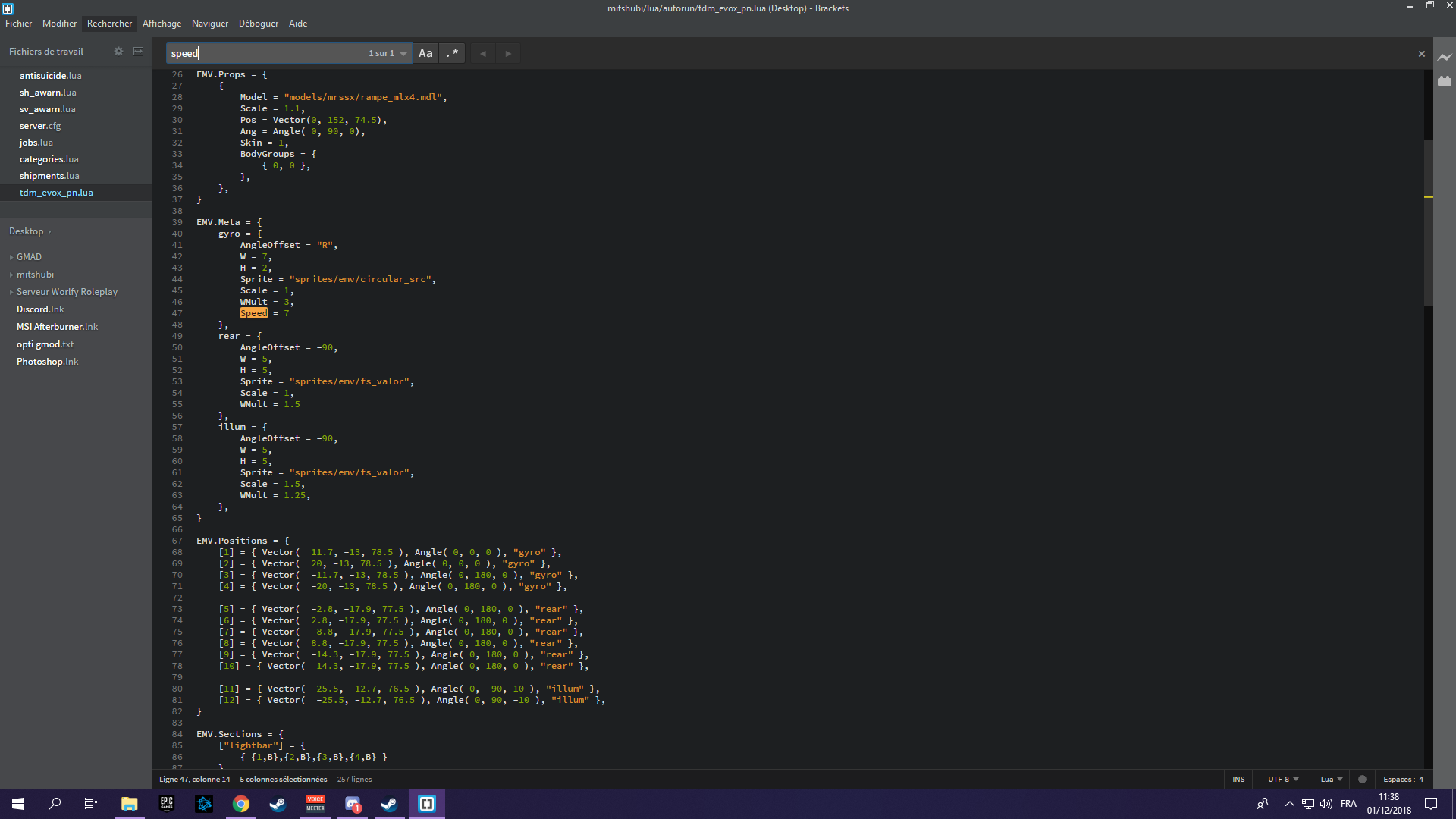Open the Modifier menu

[x=59, y=24]
